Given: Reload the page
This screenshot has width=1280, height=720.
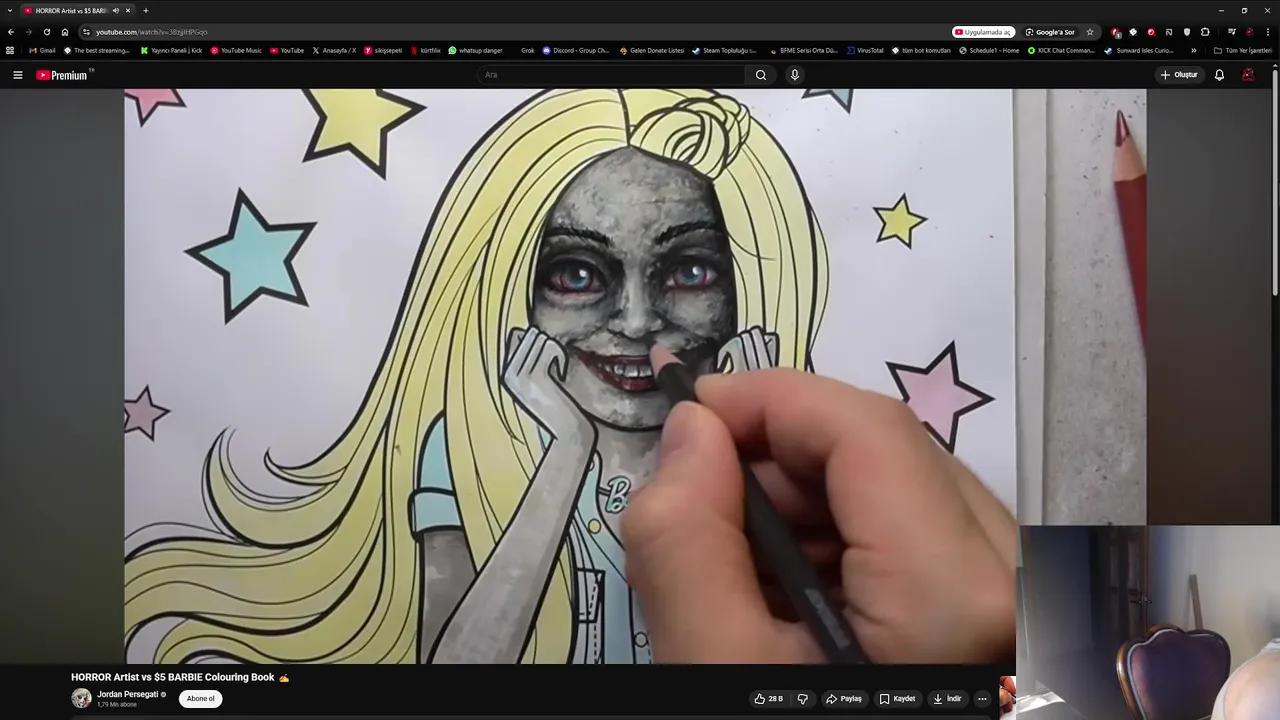Looking at the screenshot, I should pyautogui.click(x=47, y=32).
